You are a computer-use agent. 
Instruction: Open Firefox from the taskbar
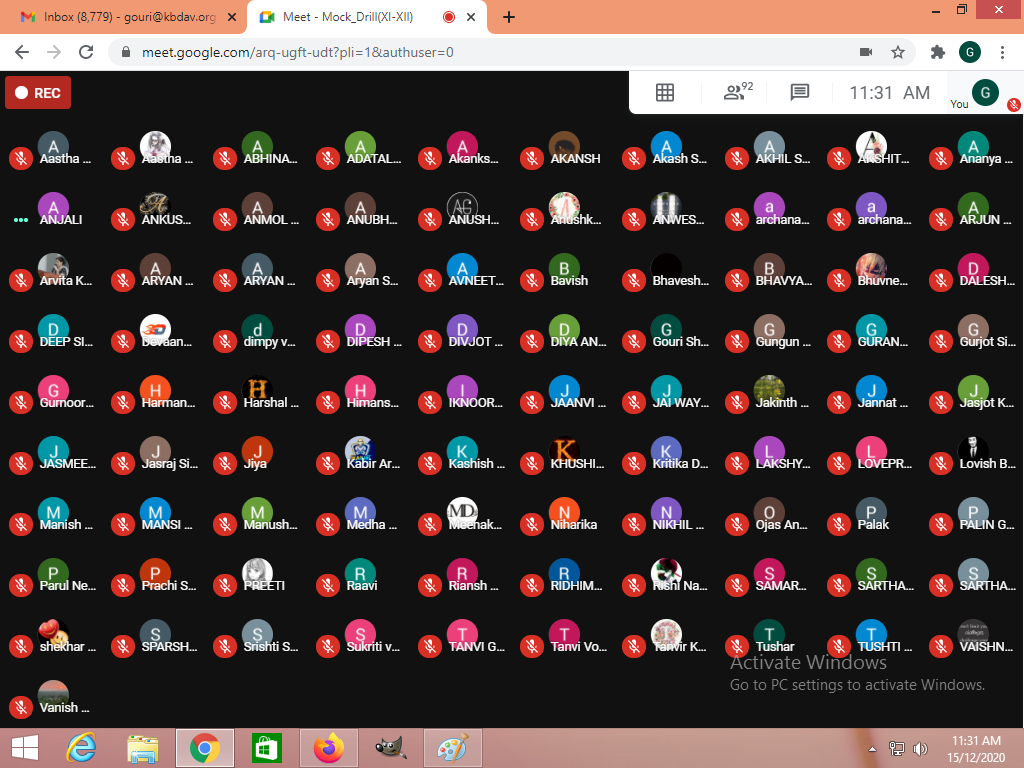pyautogui.click(x=328, y=748)
